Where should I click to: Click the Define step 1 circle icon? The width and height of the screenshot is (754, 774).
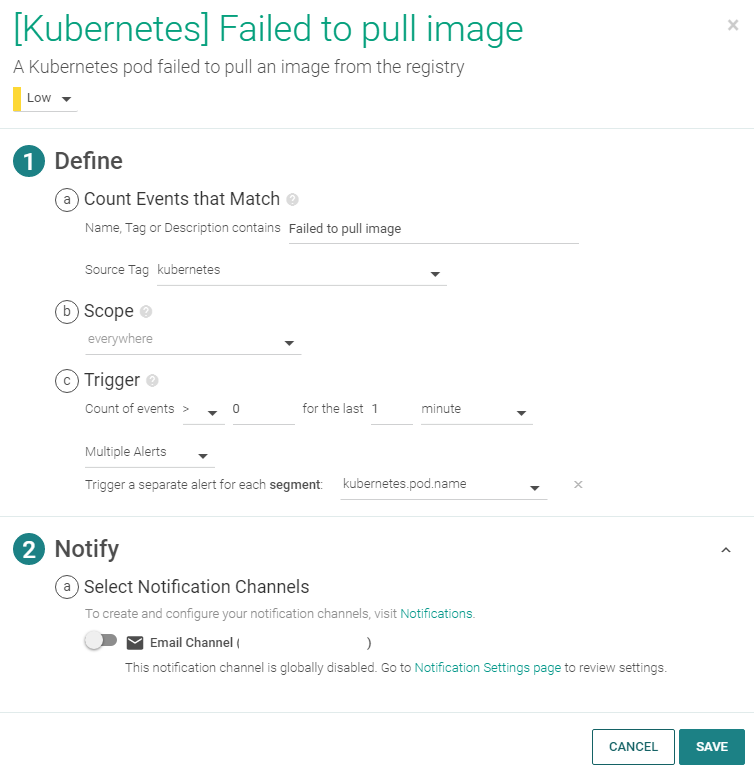[x=29, y=161]
